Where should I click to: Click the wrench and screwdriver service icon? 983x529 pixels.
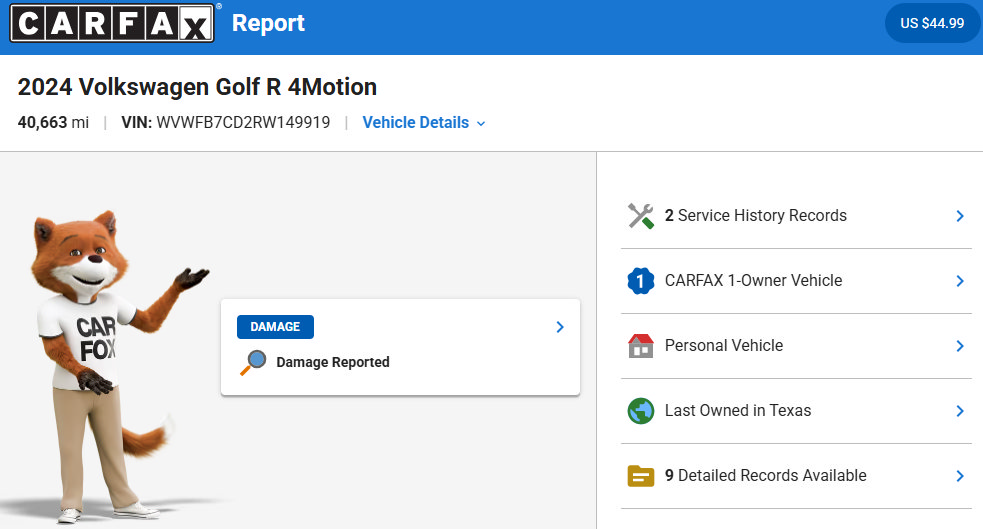pyautogui.click(x=641, y=216)
